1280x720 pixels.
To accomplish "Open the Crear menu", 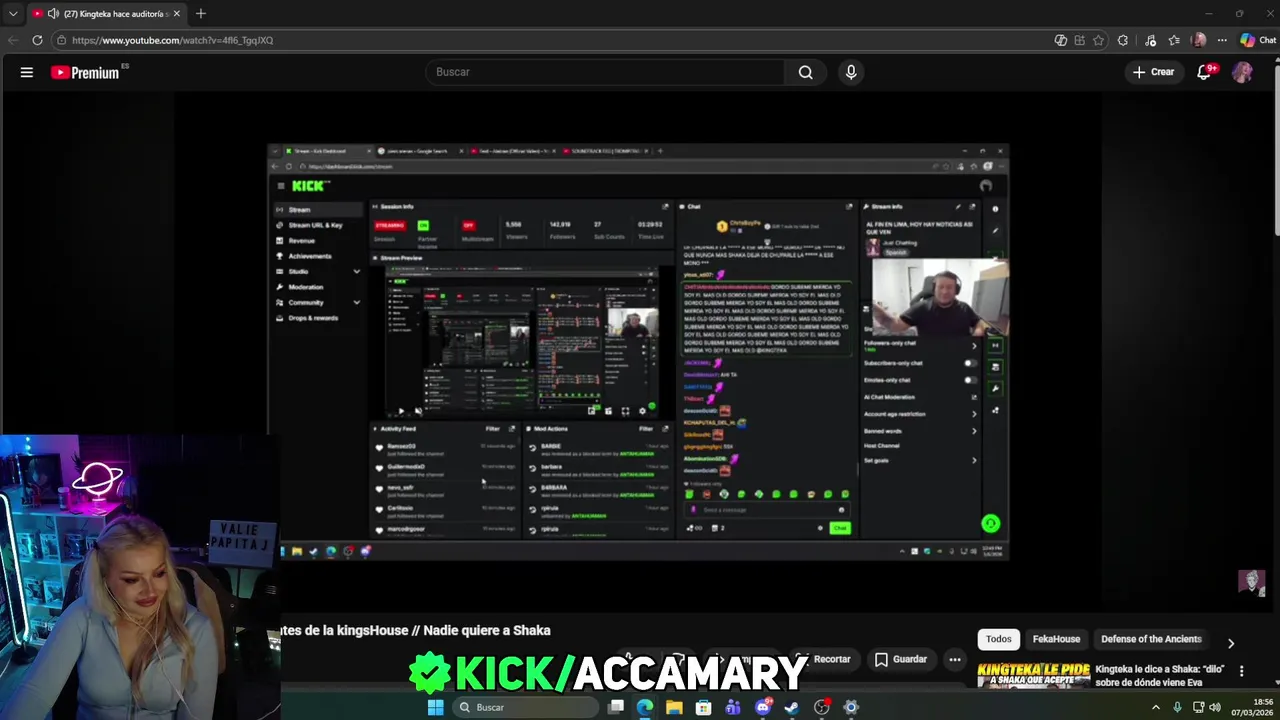I will coord(1153,72).
